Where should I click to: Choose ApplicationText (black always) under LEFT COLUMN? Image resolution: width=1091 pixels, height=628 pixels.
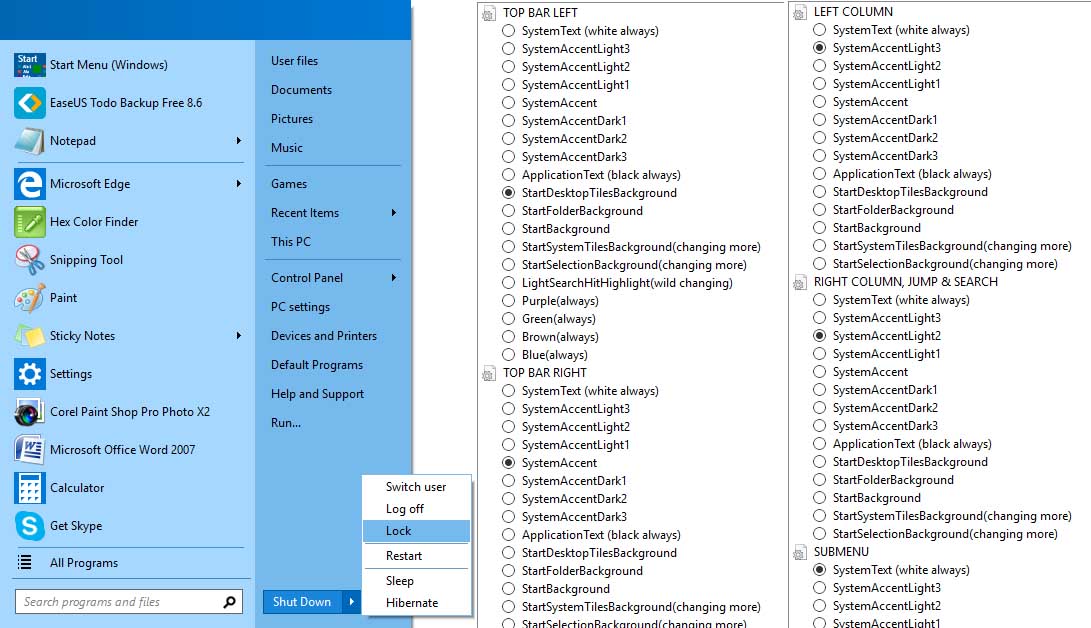[820, 174]
